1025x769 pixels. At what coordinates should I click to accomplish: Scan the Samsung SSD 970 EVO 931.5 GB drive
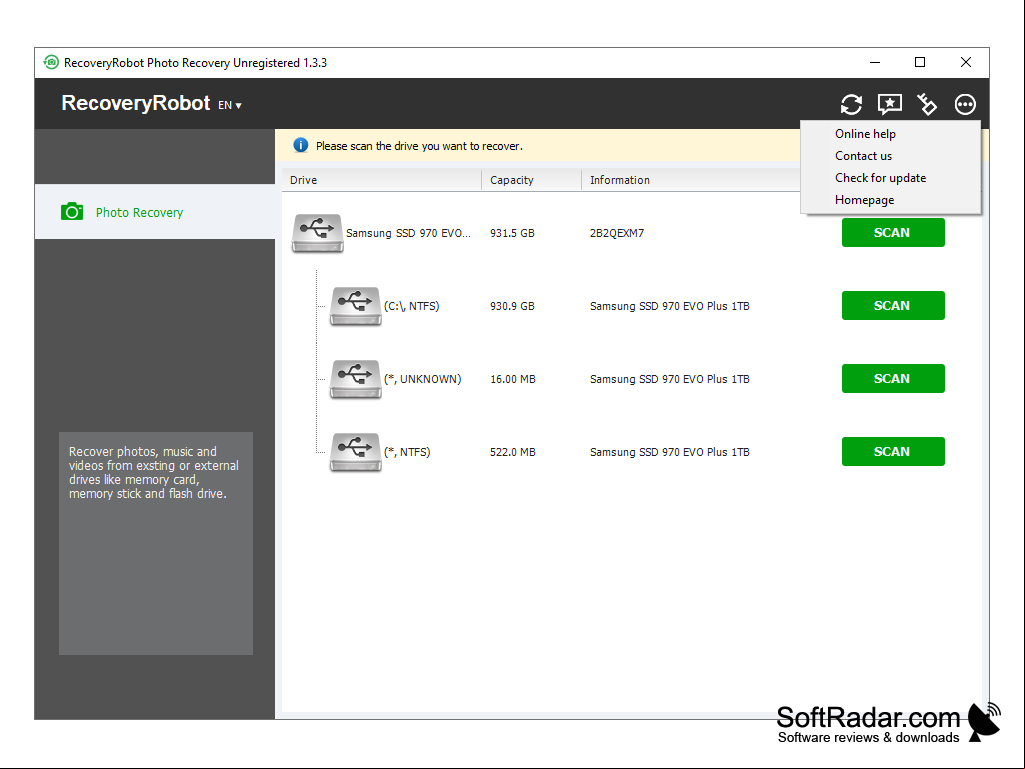coord(893,233)
